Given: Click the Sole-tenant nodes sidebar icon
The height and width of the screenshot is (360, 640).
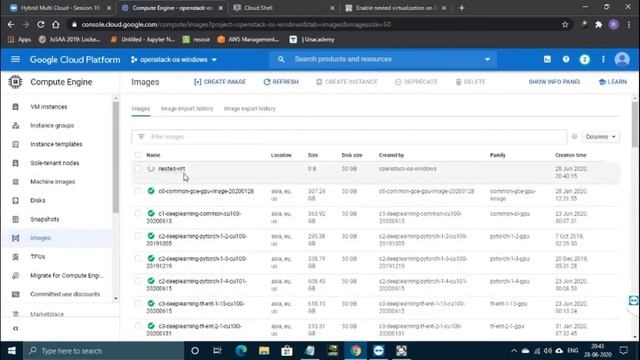Looking at the screenshot, I should click(16, 163).
